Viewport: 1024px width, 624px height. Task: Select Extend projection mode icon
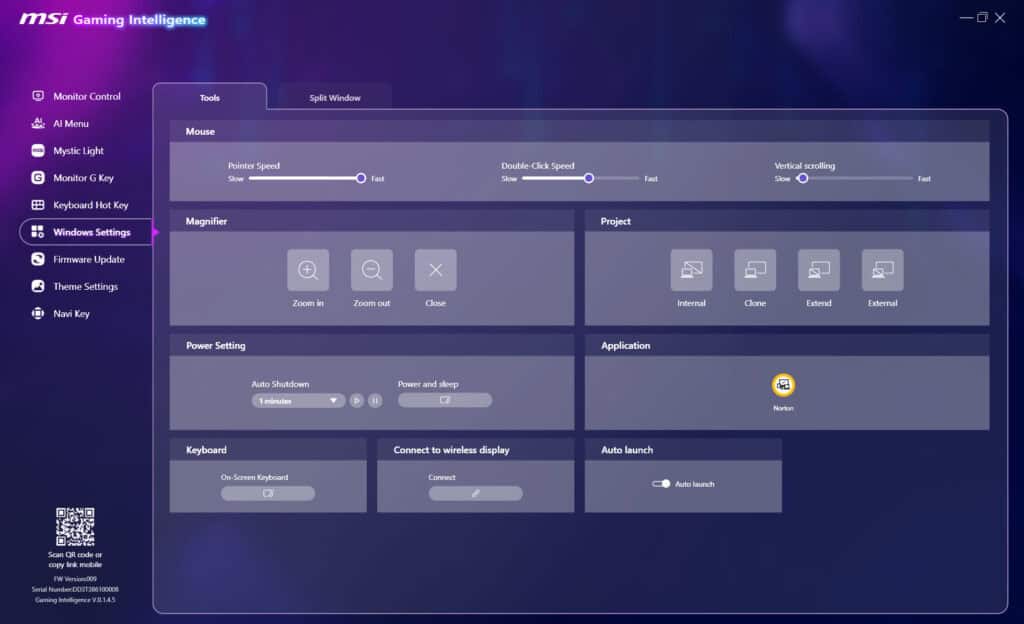(818, 270)
